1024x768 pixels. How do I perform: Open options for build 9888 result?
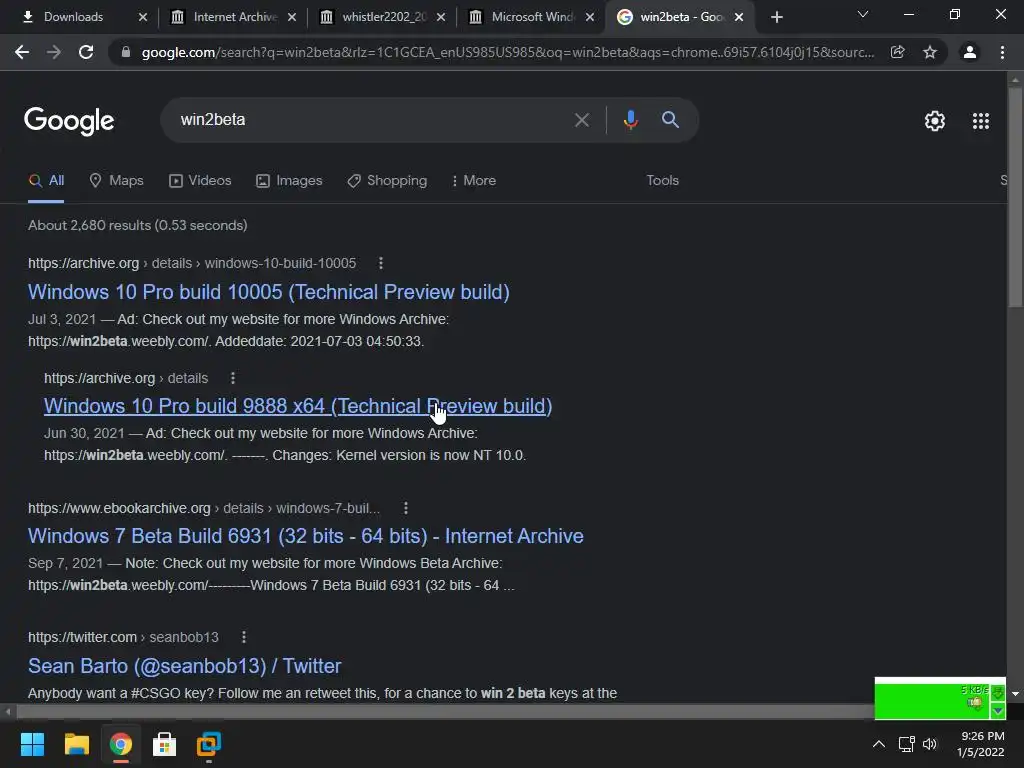click(x=232, y=378)
